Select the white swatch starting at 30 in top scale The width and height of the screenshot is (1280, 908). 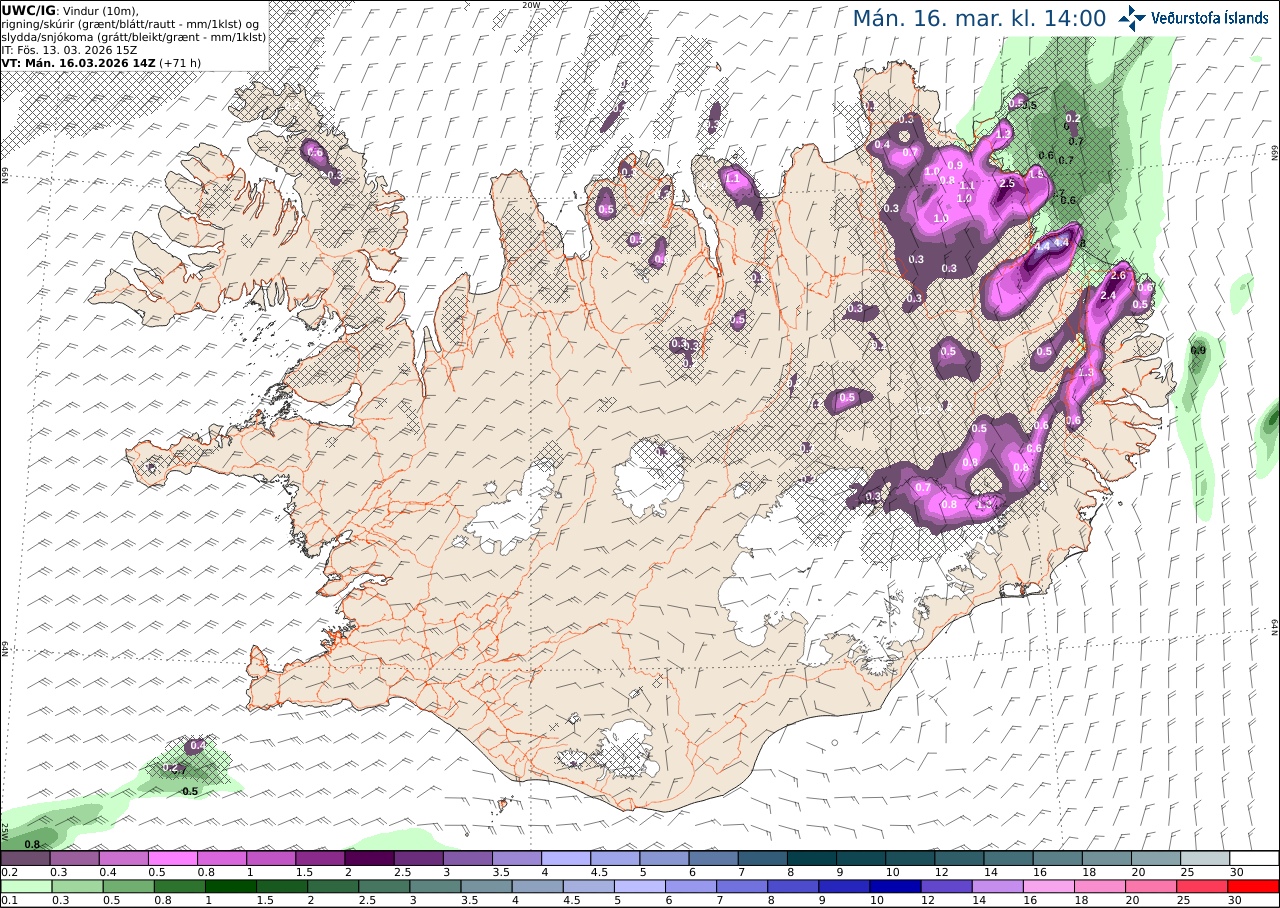point(1254,858)
